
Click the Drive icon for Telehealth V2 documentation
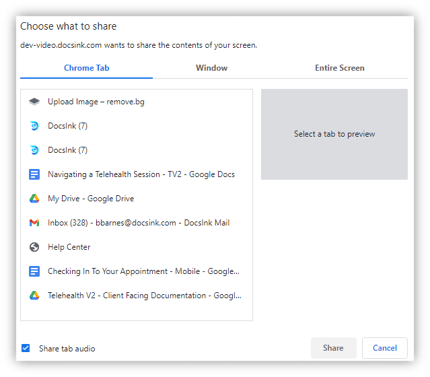(x=34, y=295)
